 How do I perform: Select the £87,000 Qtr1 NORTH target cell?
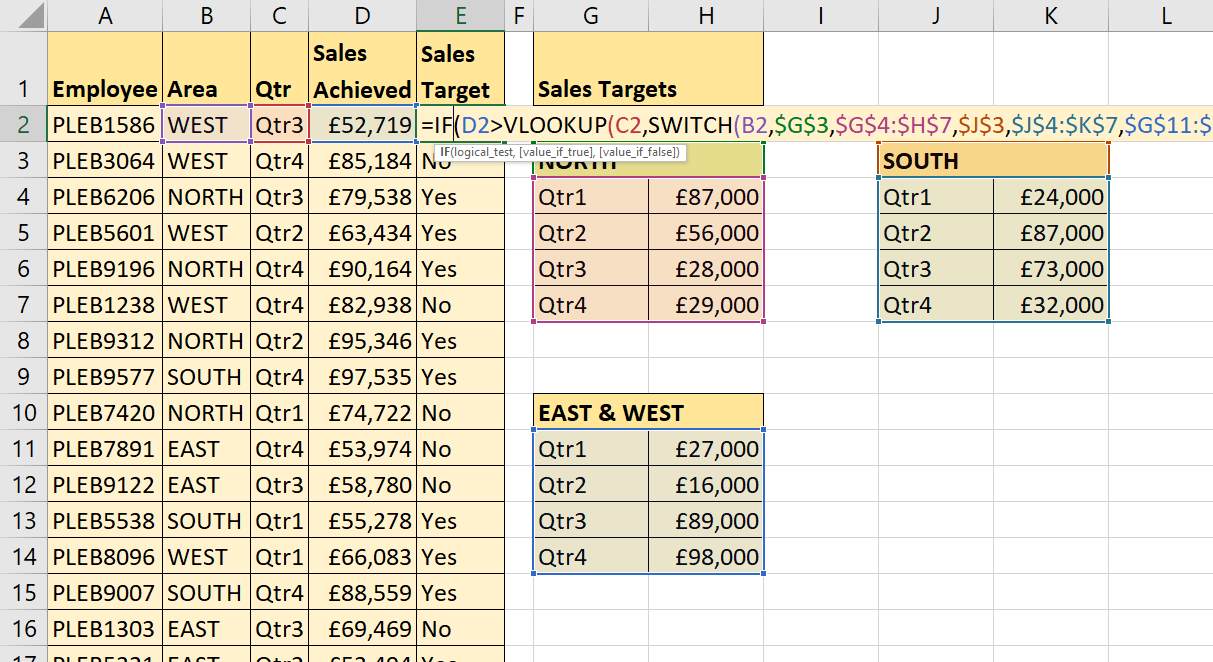[x=706, y=197]
